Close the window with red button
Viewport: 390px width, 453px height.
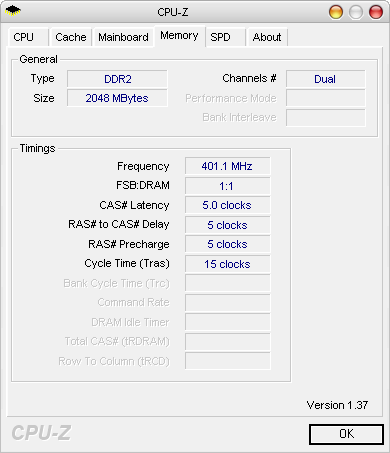[x=376, y=12]
